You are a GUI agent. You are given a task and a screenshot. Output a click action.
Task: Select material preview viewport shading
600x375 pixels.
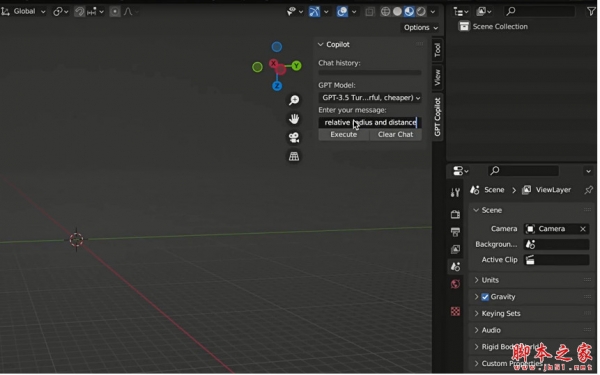coord(410,11)
